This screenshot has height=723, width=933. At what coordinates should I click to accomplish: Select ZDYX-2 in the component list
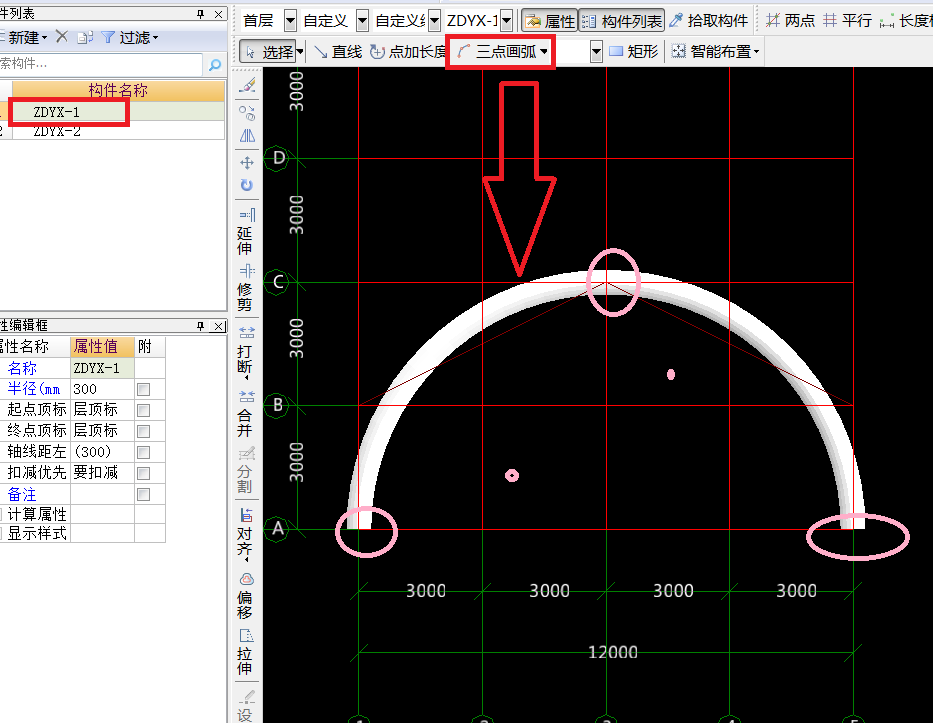118,131
